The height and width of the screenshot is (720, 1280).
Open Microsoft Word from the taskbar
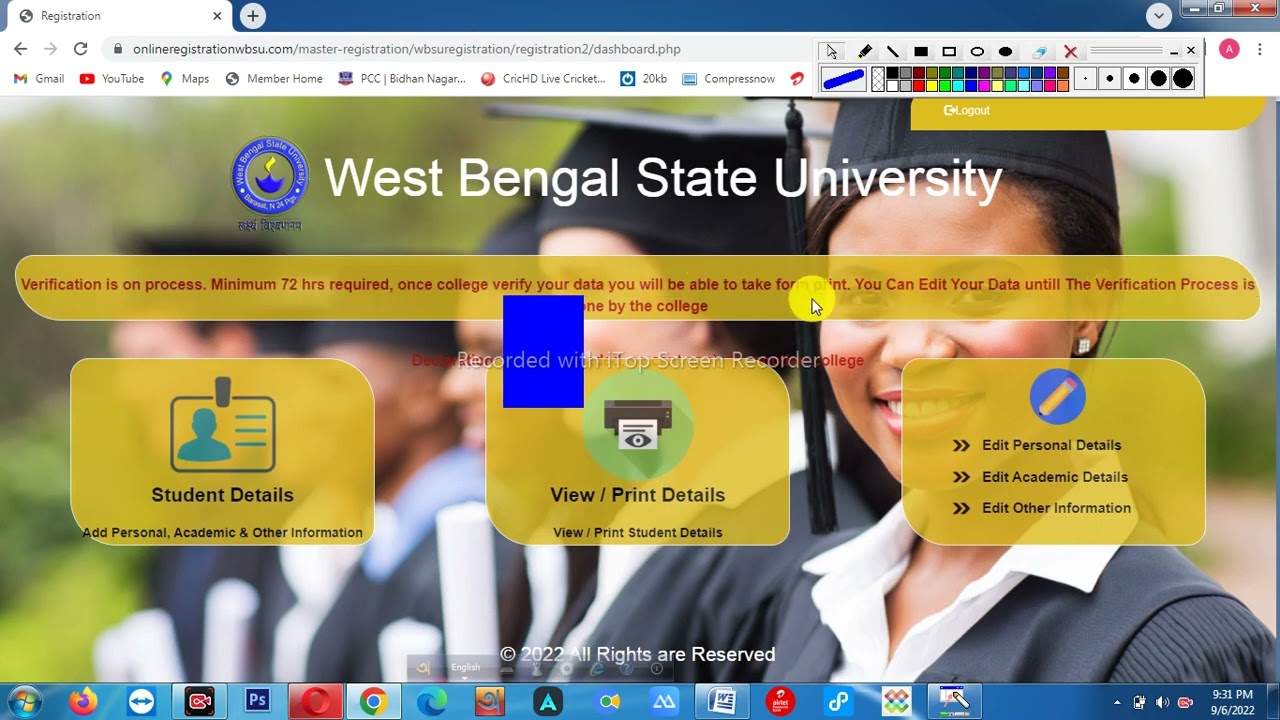(722, 702)
